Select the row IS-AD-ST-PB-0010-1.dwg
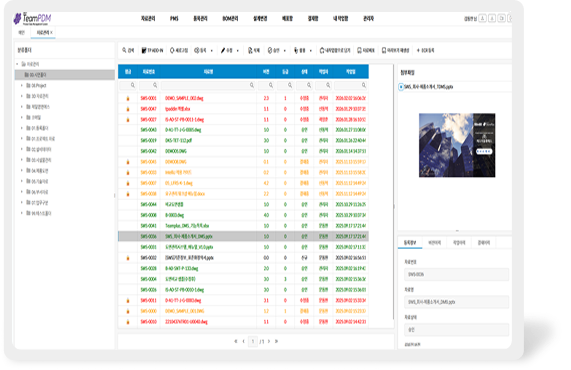The height and width of the screenshot is (370, 571). click(x=243, y=290)
